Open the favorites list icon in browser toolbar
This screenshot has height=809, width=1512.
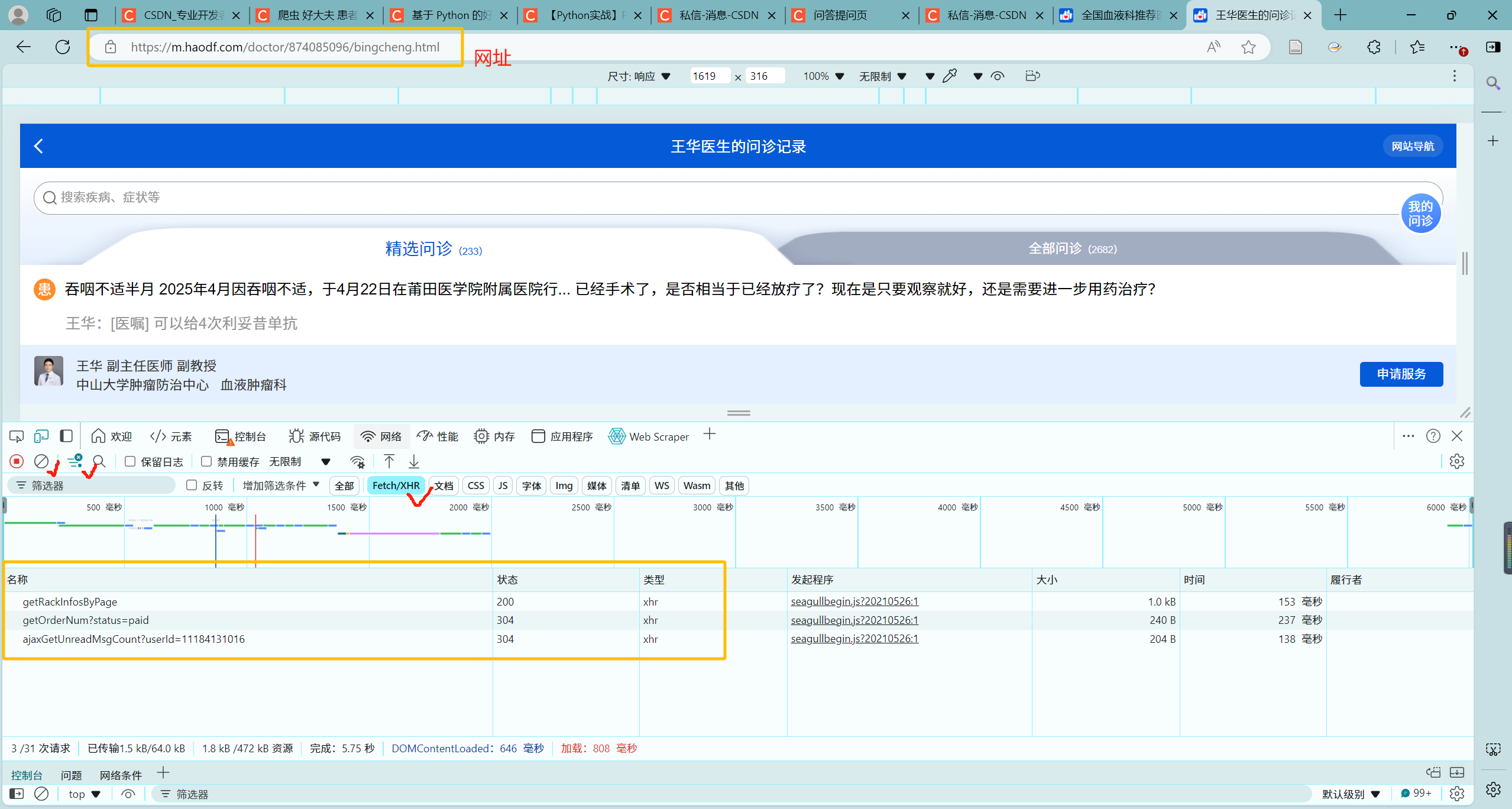coord(1417,47)
